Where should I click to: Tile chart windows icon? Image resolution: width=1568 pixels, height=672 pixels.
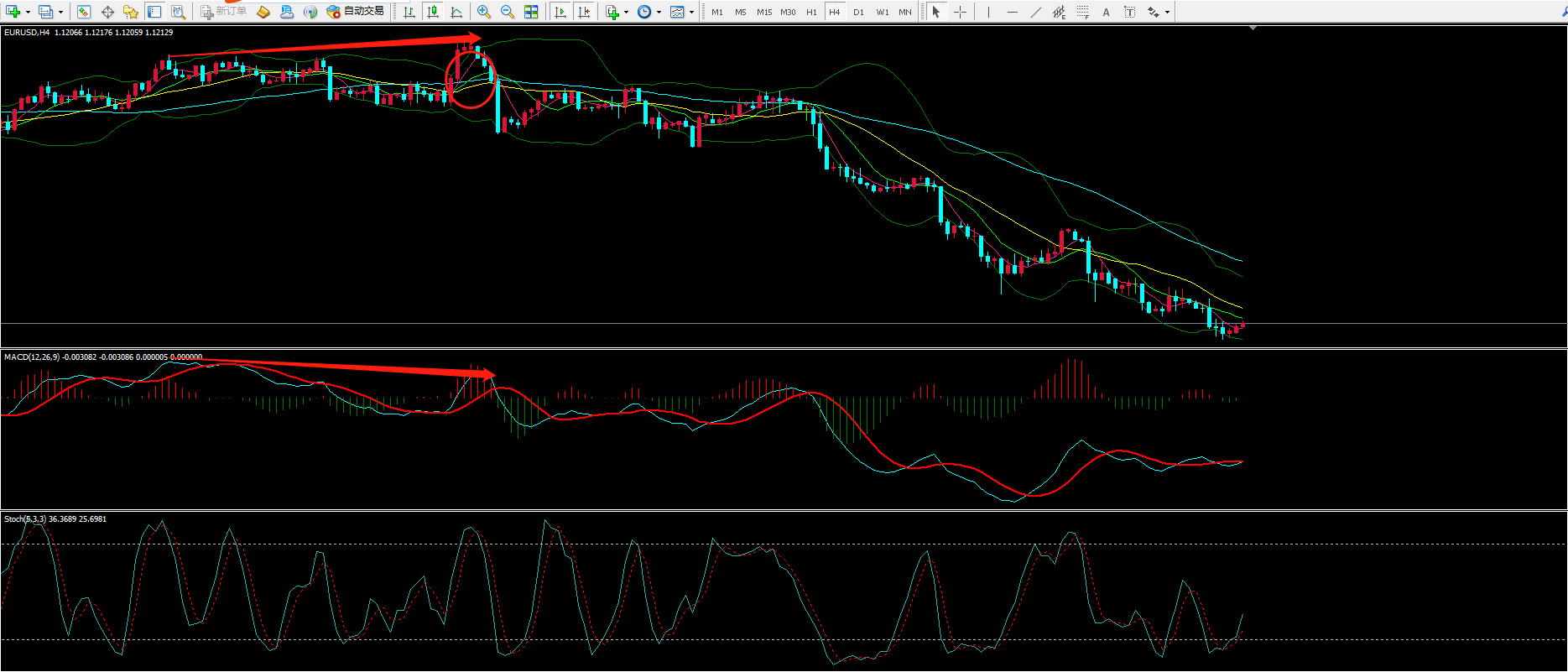pos(531,12)
